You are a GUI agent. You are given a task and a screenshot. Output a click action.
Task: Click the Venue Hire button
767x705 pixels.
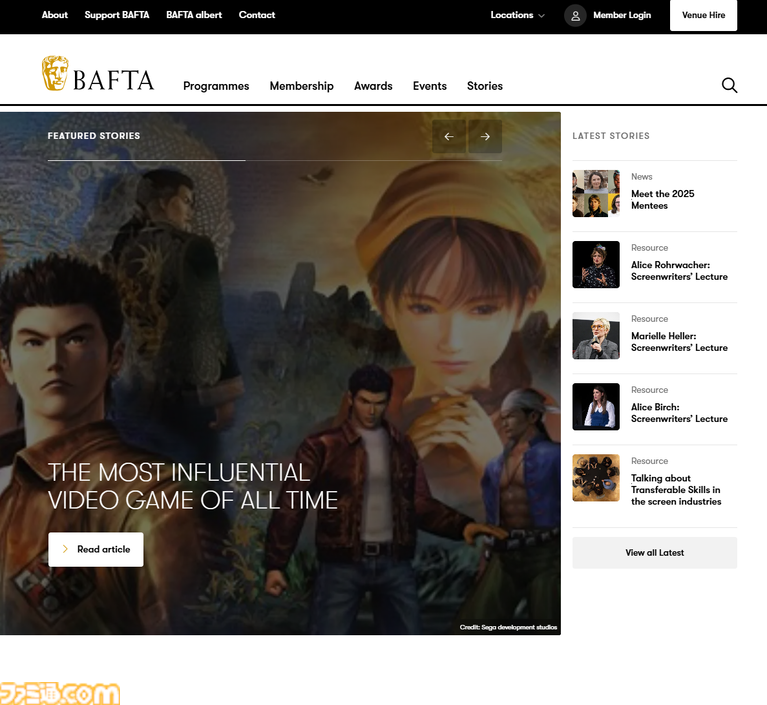pyautogui.click(x=703, y=15)
